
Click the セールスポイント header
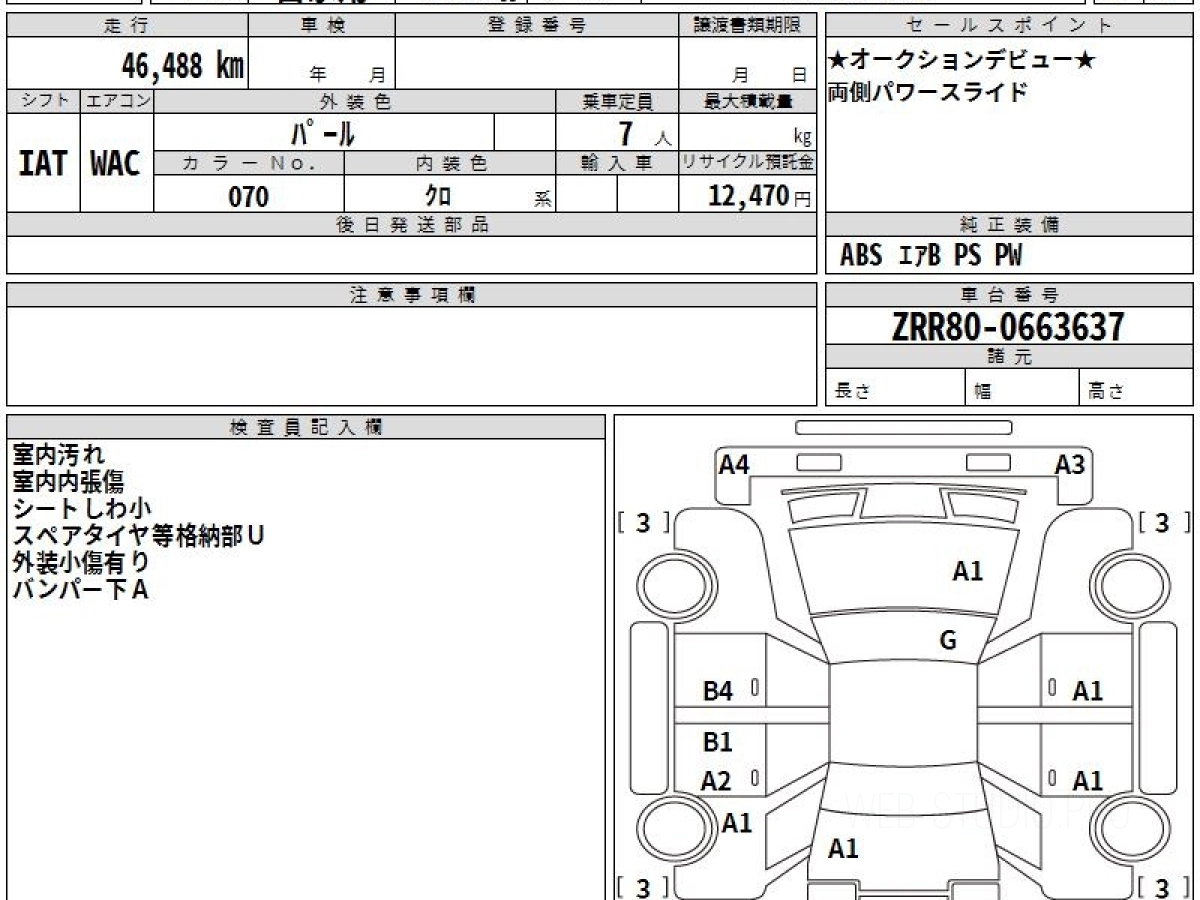[x=1009, y=26]
